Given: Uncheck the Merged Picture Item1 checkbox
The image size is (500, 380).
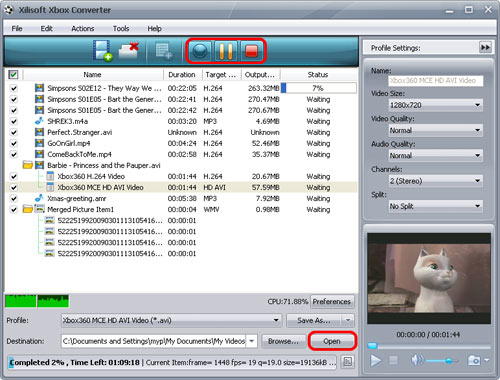Looking at the screenshot, I should 14,209.
